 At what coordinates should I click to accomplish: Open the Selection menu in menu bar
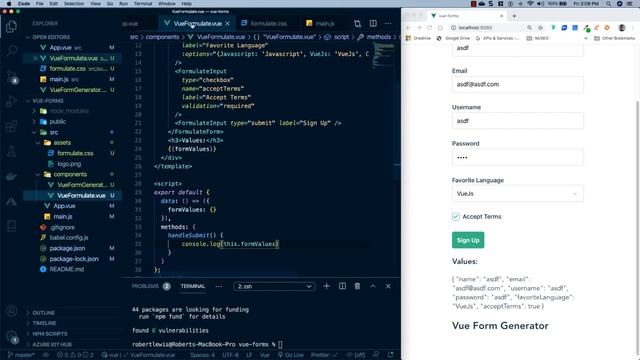point(74,4)
